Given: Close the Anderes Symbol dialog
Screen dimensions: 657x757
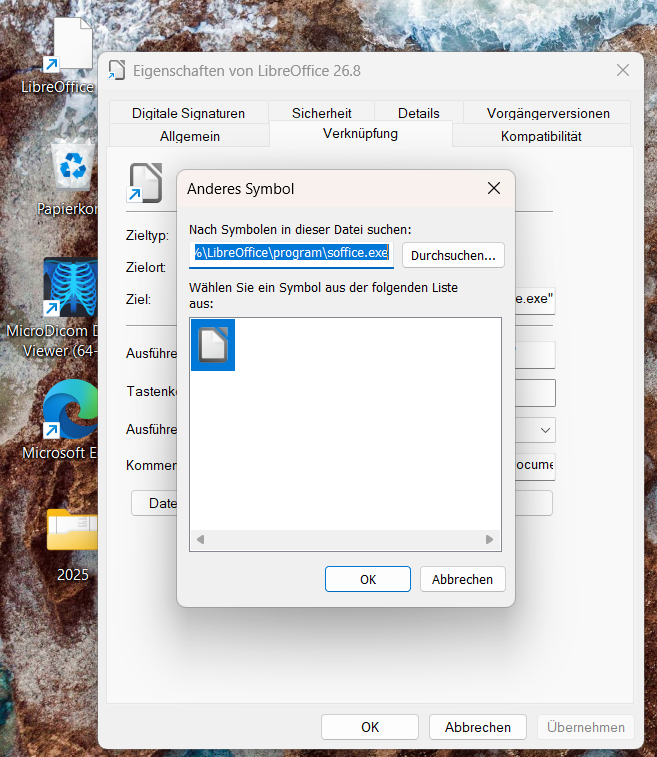Looking at the screenshot, I should pyautogui.click(x=494, y=188).
